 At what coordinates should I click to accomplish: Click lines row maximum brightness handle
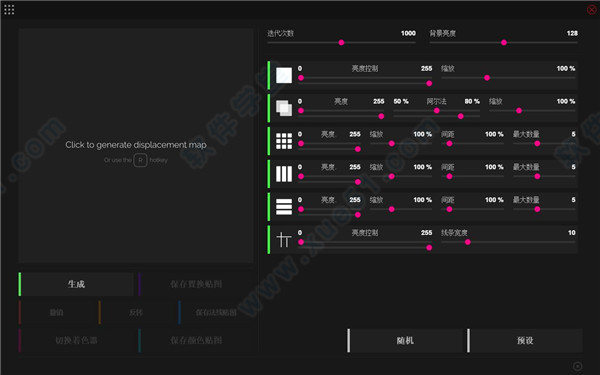pos(429,248)
